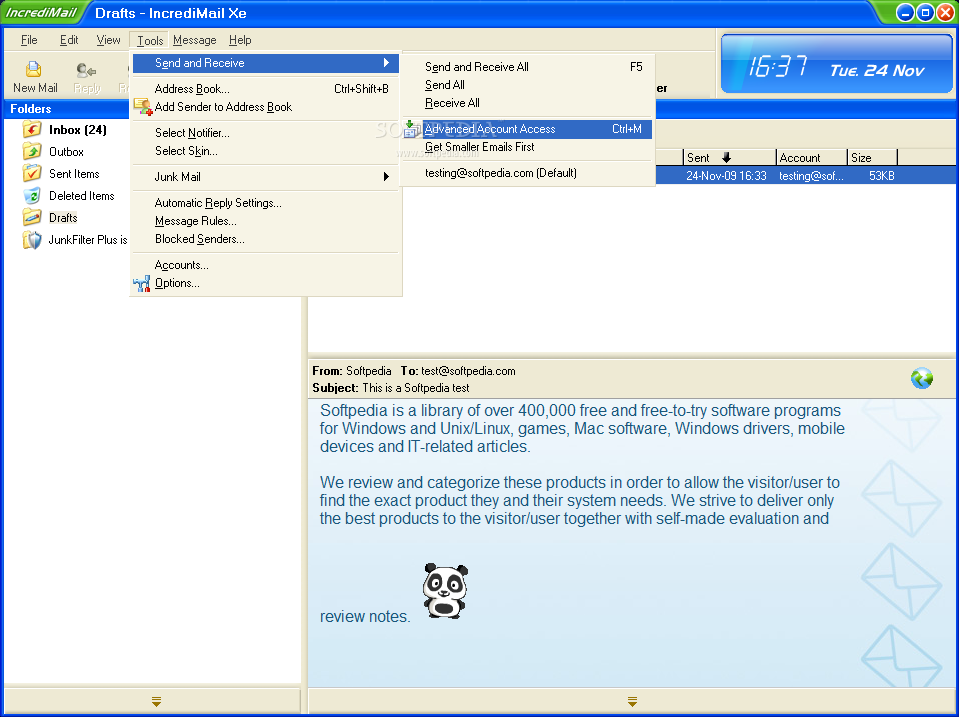Click the Folders panel header
This screenshot has width=959, height=717.
(x=66, y=109)
